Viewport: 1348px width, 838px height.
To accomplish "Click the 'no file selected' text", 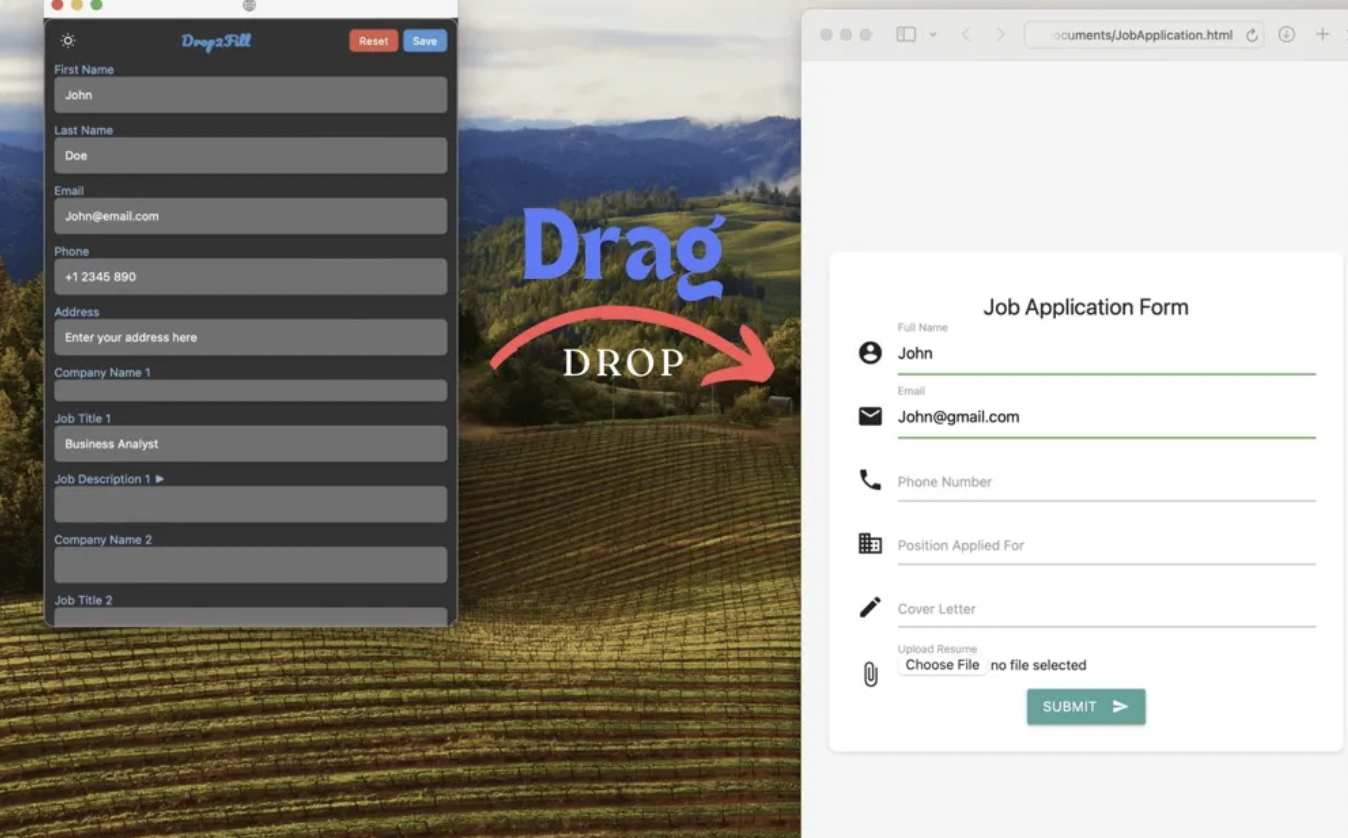I will coord(1038,665).
